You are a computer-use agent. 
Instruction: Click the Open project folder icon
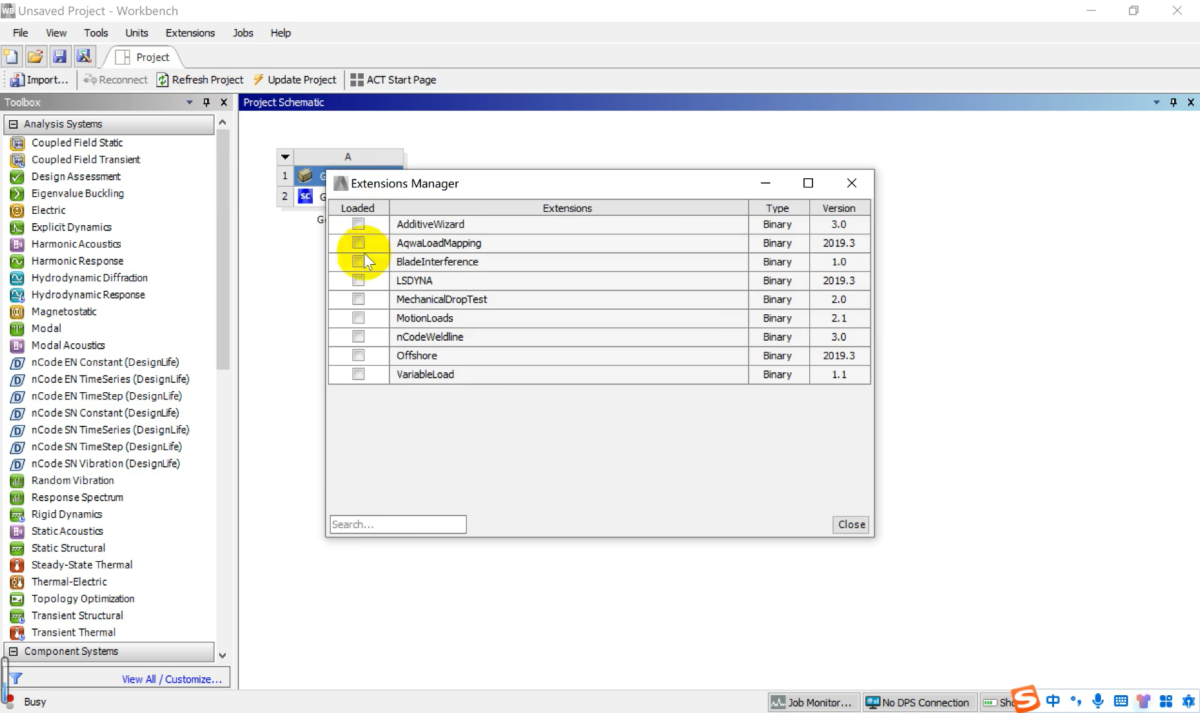point(35,57)
